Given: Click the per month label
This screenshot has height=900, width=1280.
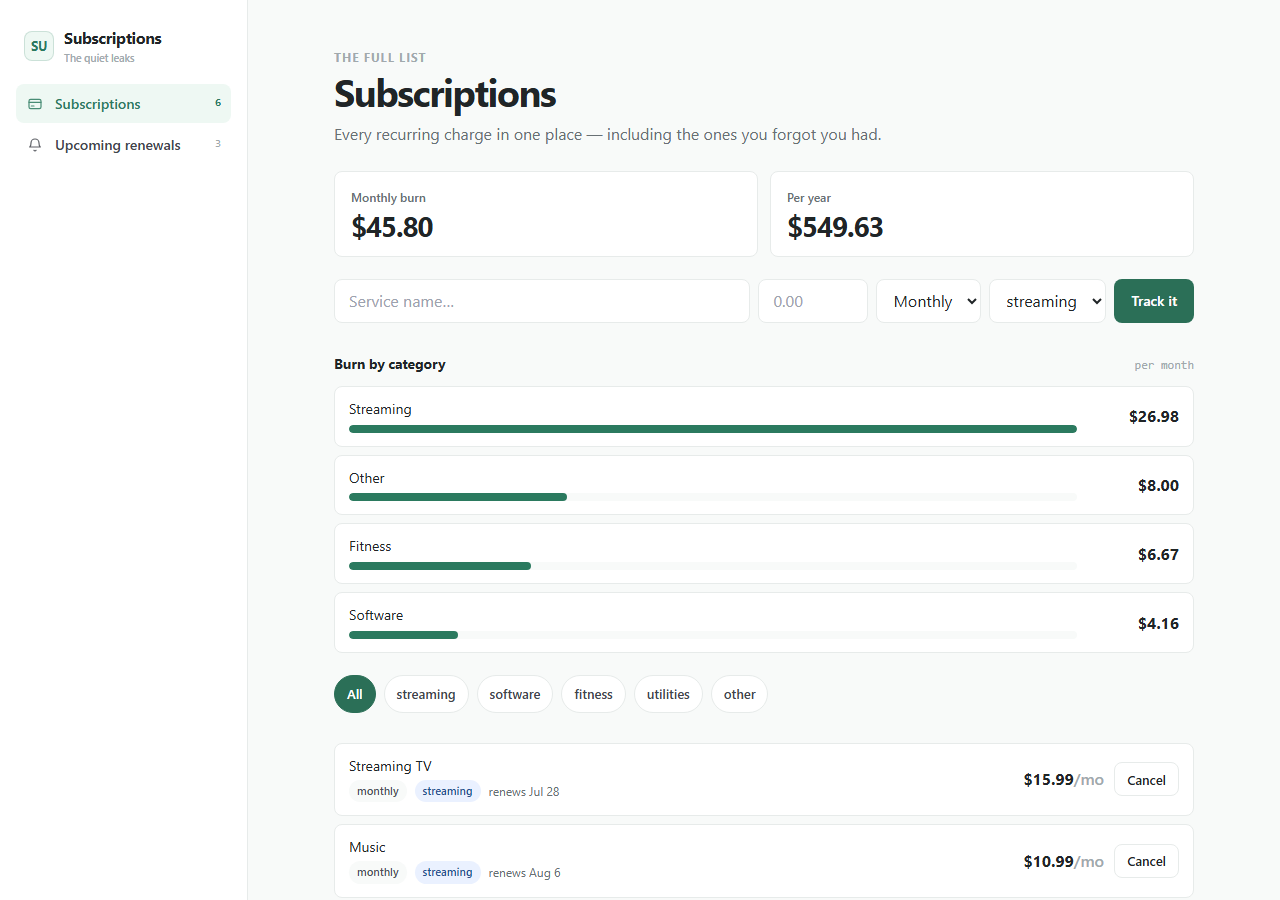Looking at the screenshot, I should point(1163,365).
